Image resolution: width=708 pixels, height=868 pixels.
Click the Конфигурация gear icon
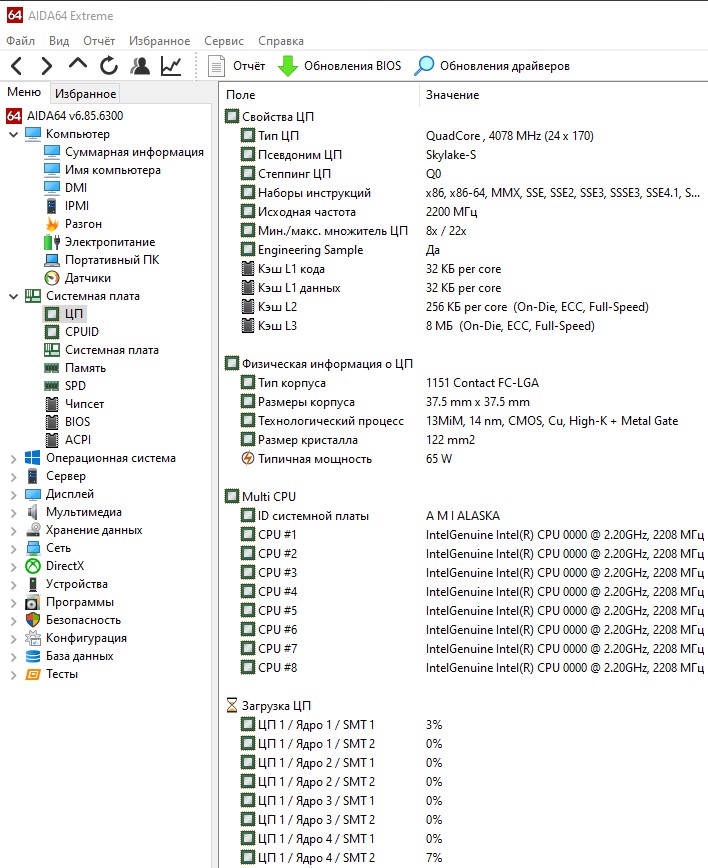click(x=33, y=638)
